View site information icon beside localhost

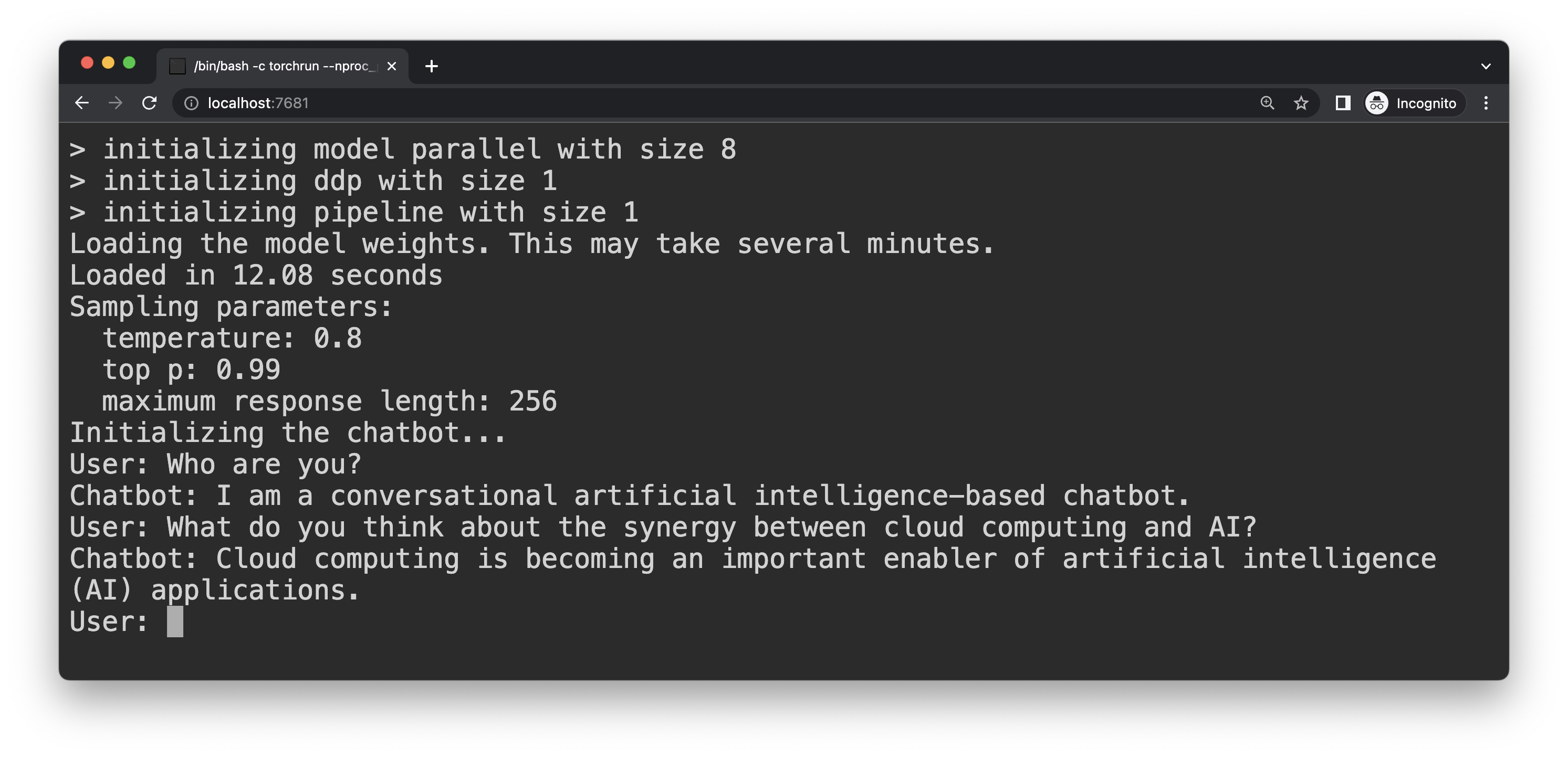pyautogui.click(x=191, y=103)
